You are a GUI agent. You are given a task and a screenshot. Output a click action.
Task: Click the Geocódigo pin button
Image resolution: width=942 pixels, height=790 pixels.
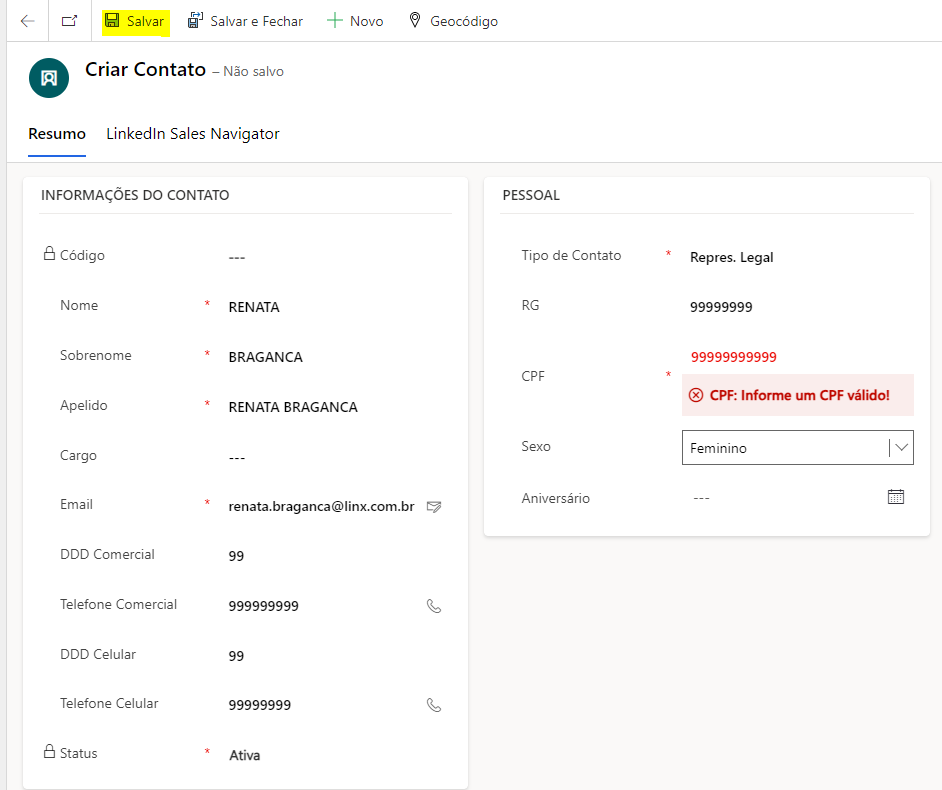pyautogui.click(x=452, y=21)
